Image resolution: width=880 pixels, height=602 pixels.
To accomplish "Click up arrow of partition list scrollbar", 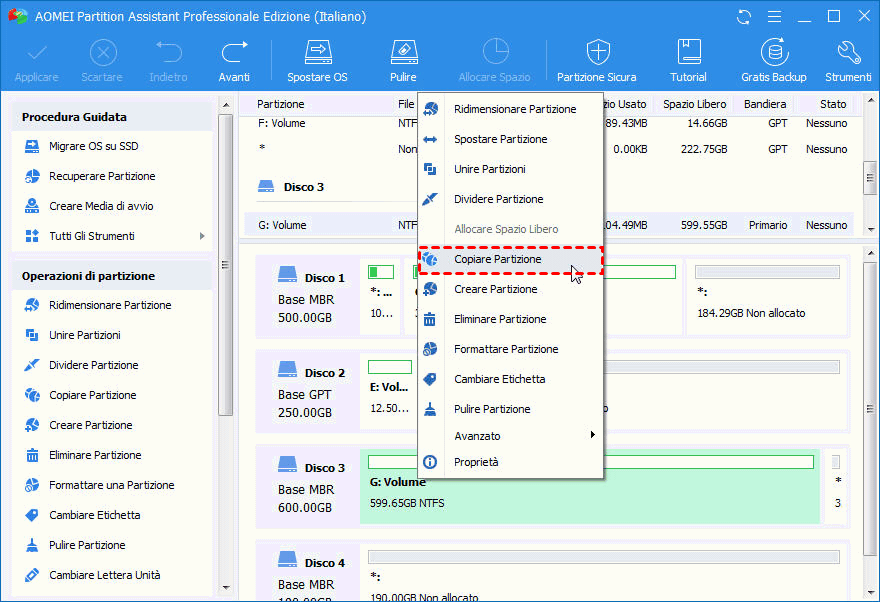I will click(870, 101).
